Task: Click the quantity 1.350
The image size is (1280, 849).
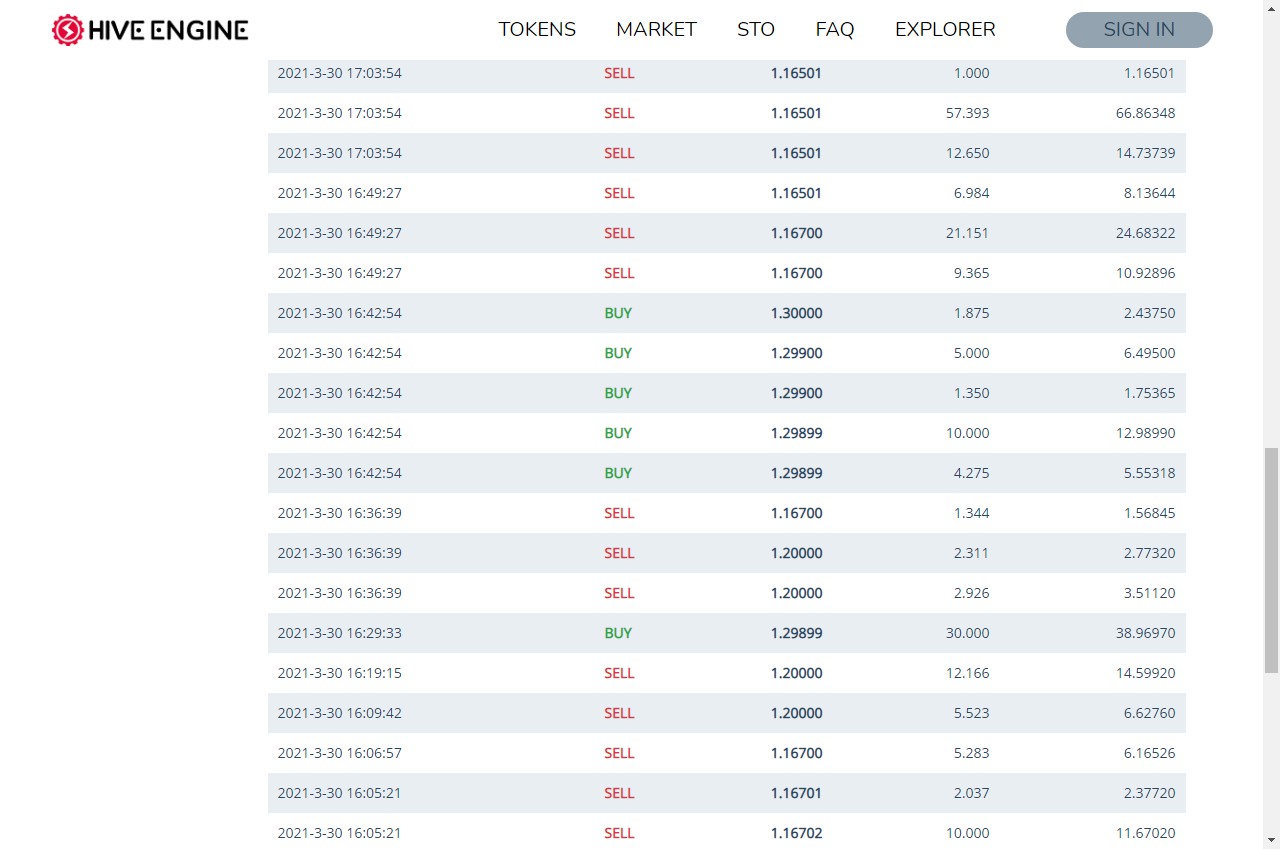Action: pos(971,393)
